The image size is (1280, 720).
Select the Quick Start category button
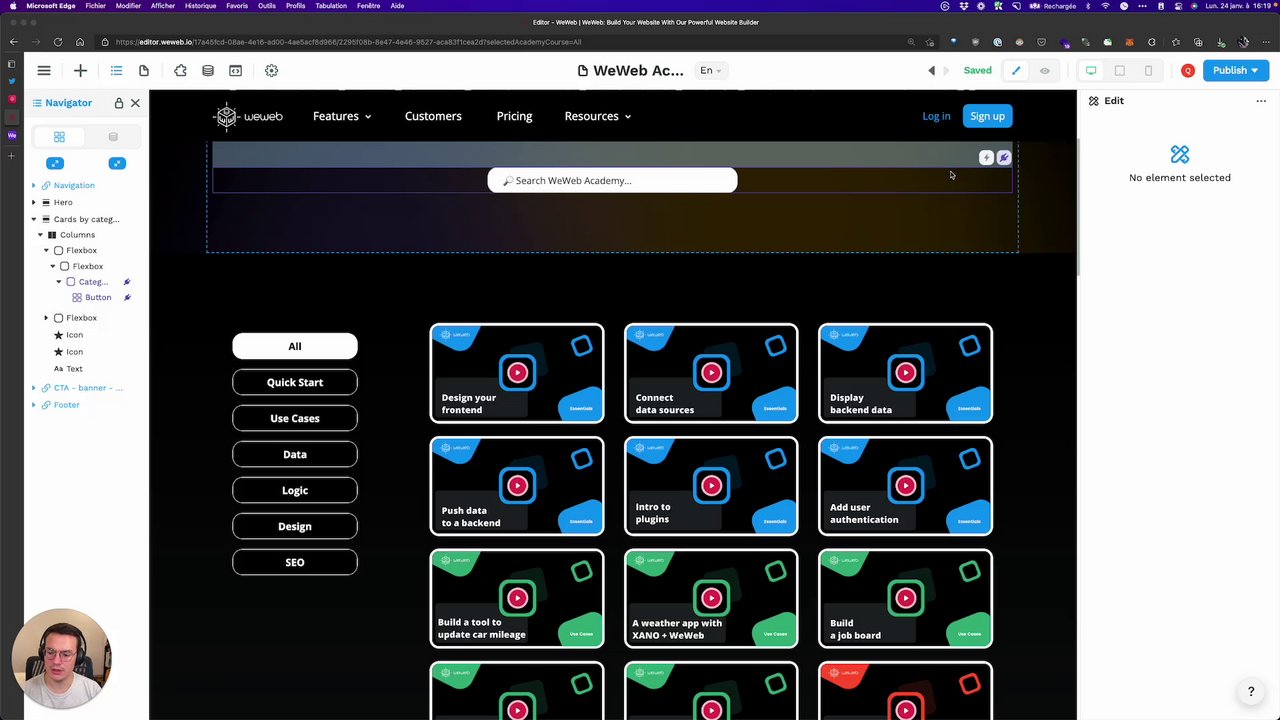pyautogui.click(x=295, y=382)
